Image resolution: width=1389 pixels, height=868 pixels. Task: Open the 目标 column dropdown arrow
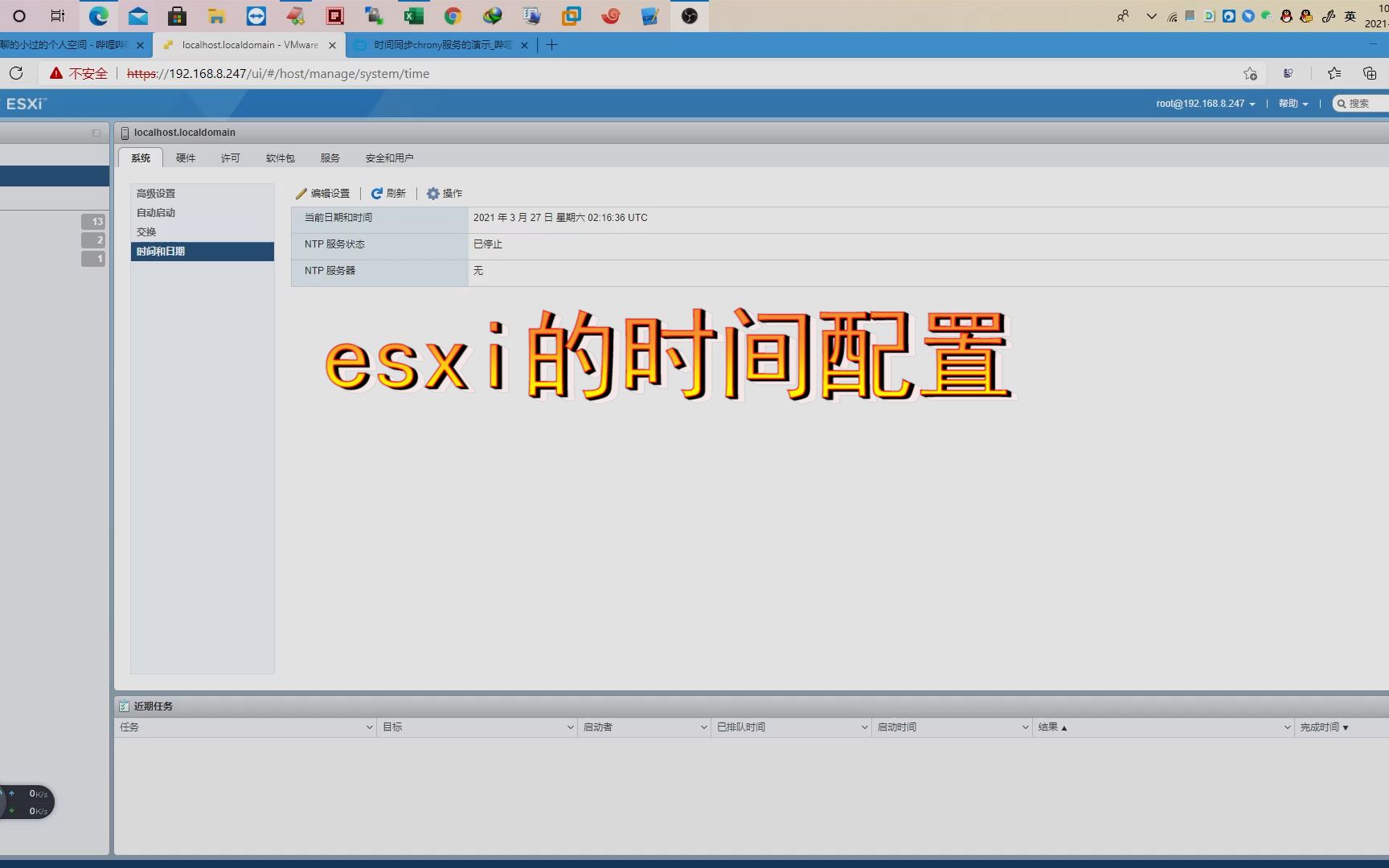[x=570, y=727]
